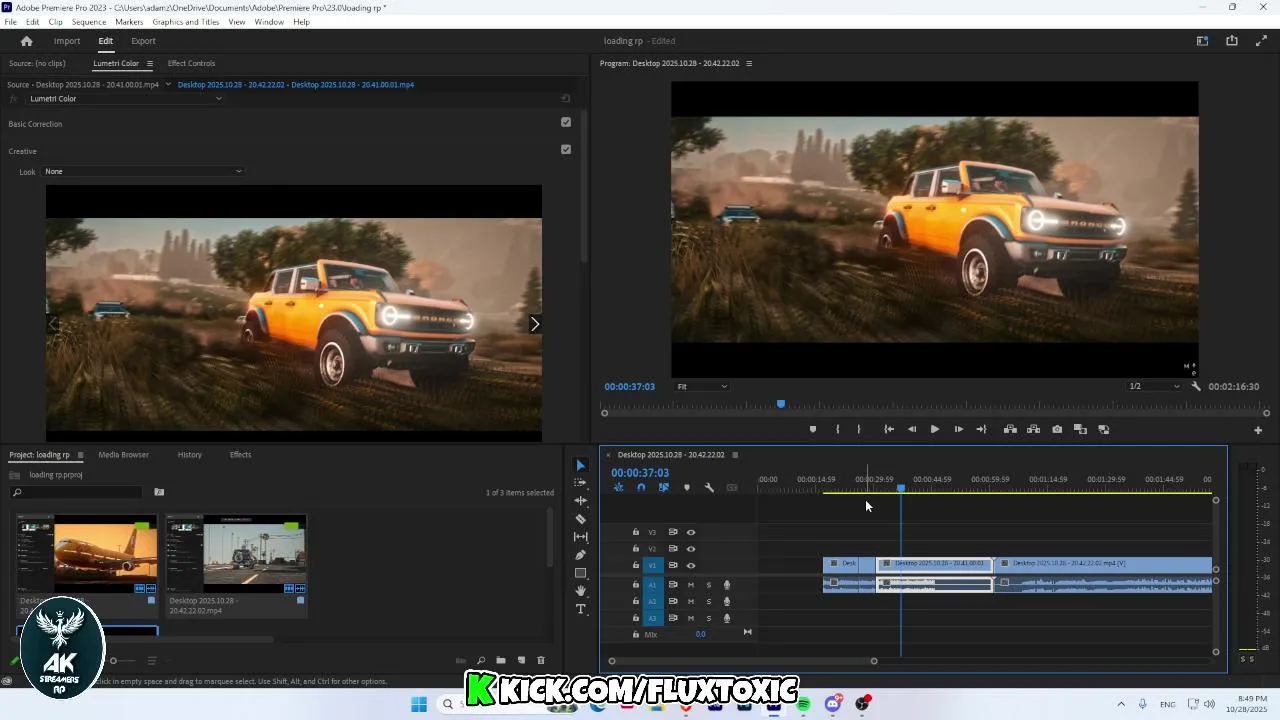
Task: Create a new bin in Project panel
Action: point(501,660)
